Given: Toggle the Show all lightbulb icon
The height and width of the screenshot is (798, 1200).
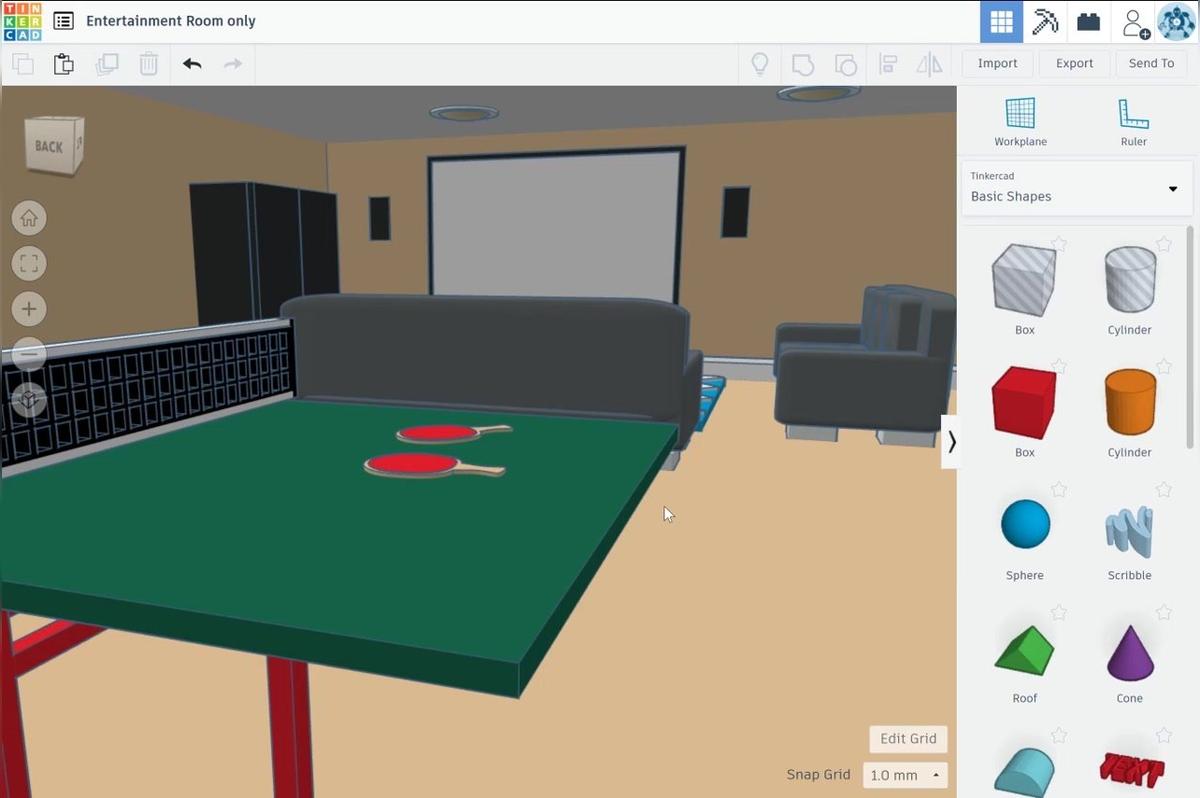Looking at the screenshot, I should click(x=760, y=64).
